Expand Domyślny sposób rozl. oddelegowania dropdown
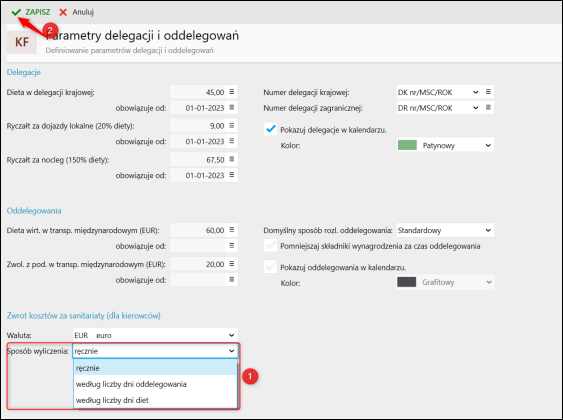This screenshot has width=563, height=420. [x=445, y=230]
